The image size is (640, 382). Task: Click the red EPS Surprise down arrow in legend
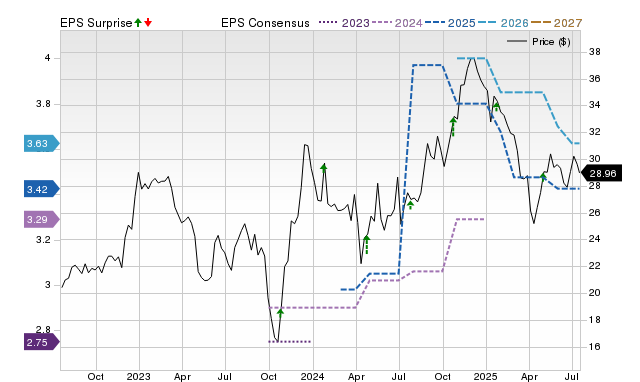point(148,23)
